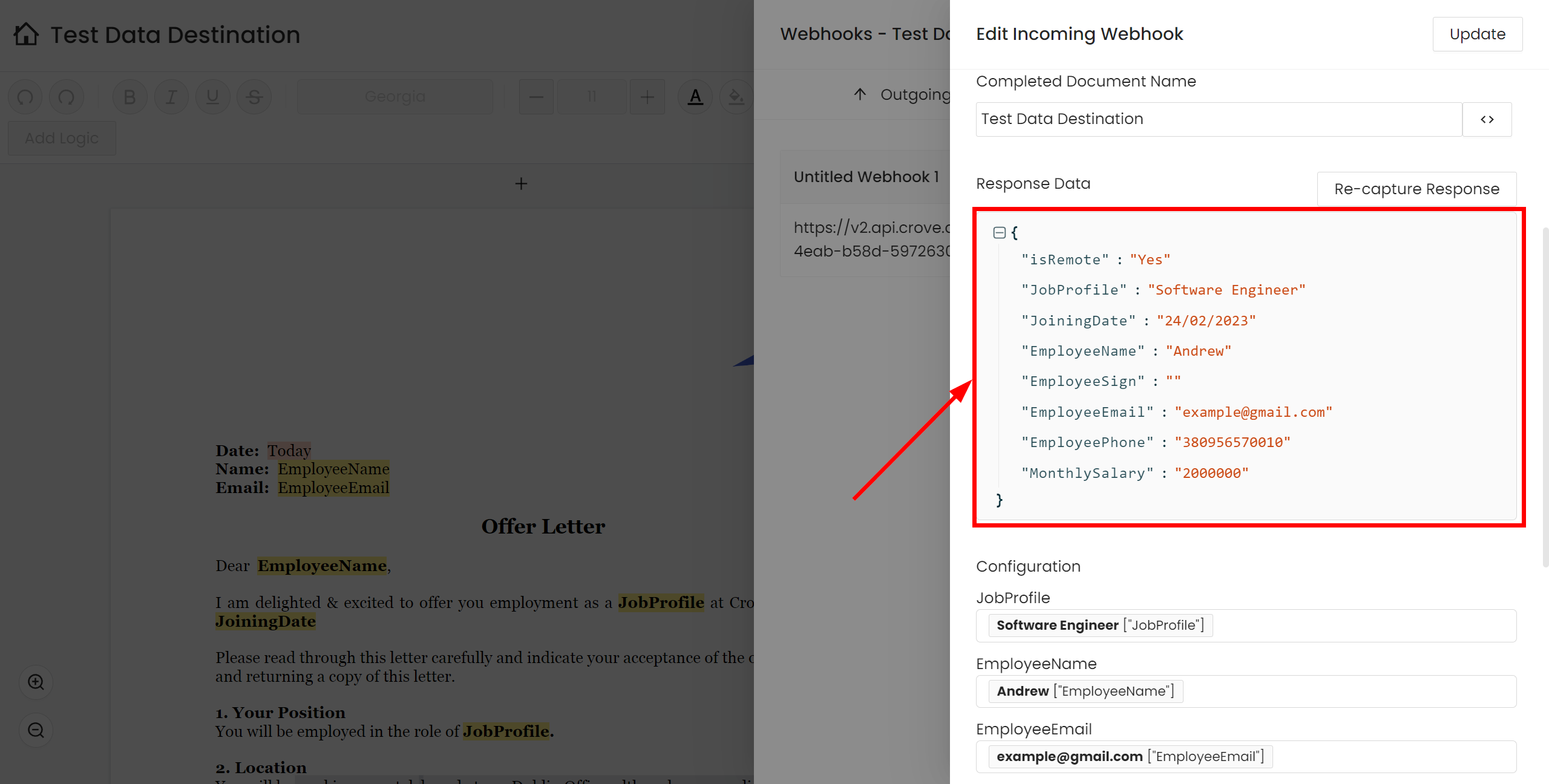Switch to the Outgoing webhooks tab

click(x=902, y=94)
